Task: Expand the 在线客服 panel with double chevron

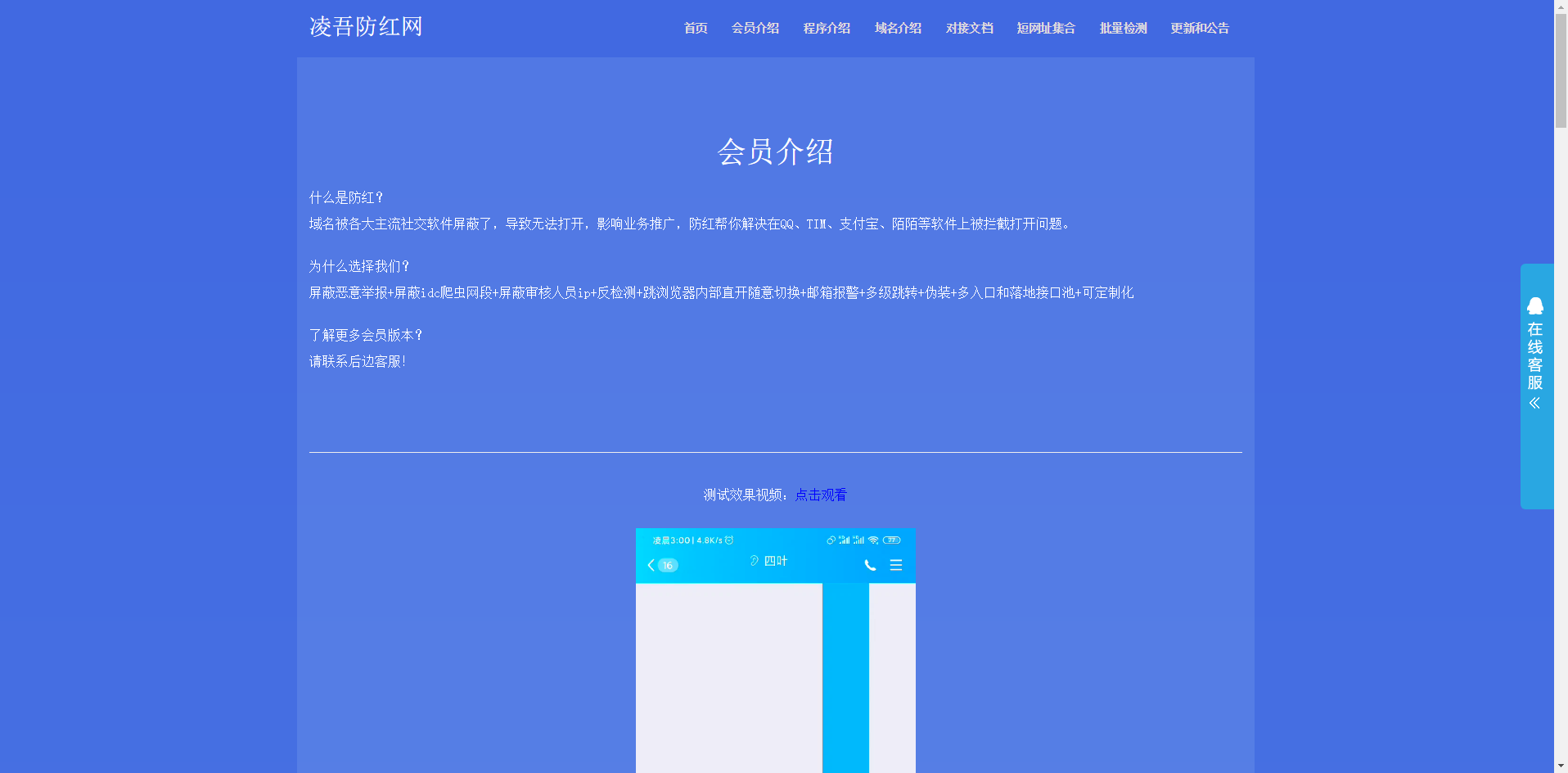Action: (1534, 403)
